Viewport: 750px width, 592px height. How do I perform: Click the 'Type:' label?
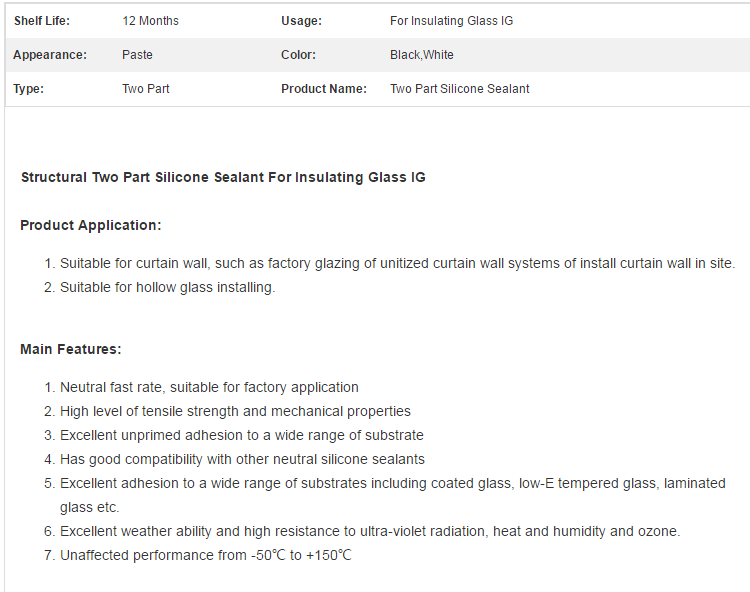point(28,89)
